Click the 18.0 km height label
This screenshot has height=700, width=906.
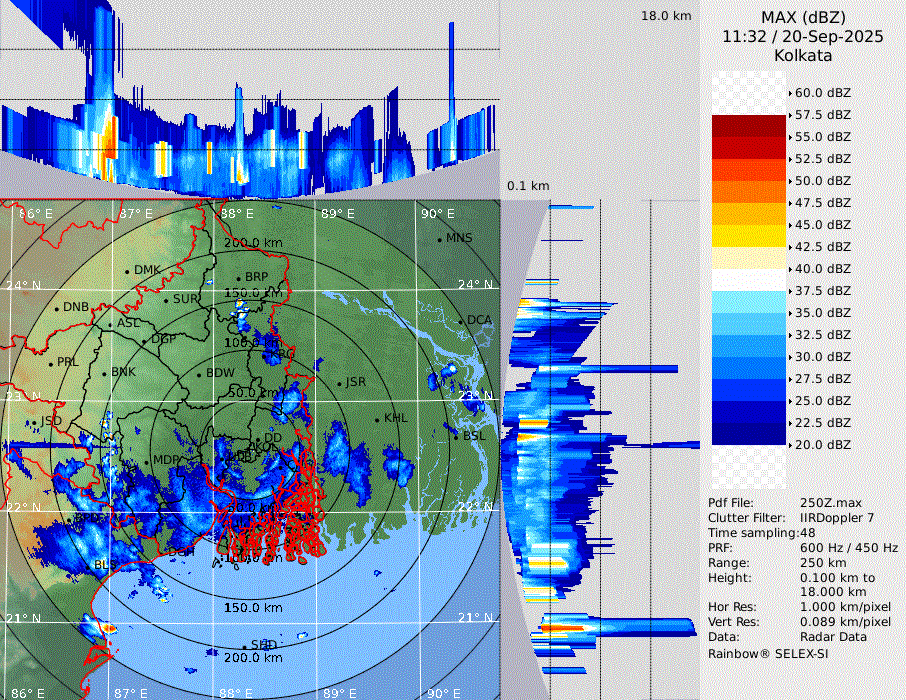[666, 16]
